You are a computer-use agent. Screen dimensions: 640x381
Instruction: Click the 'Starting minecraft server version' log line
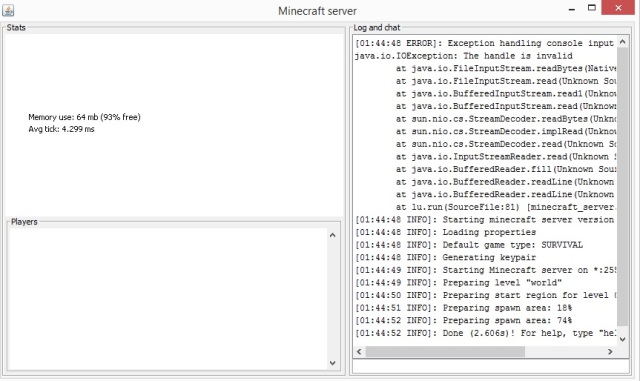tap(484, 220)
